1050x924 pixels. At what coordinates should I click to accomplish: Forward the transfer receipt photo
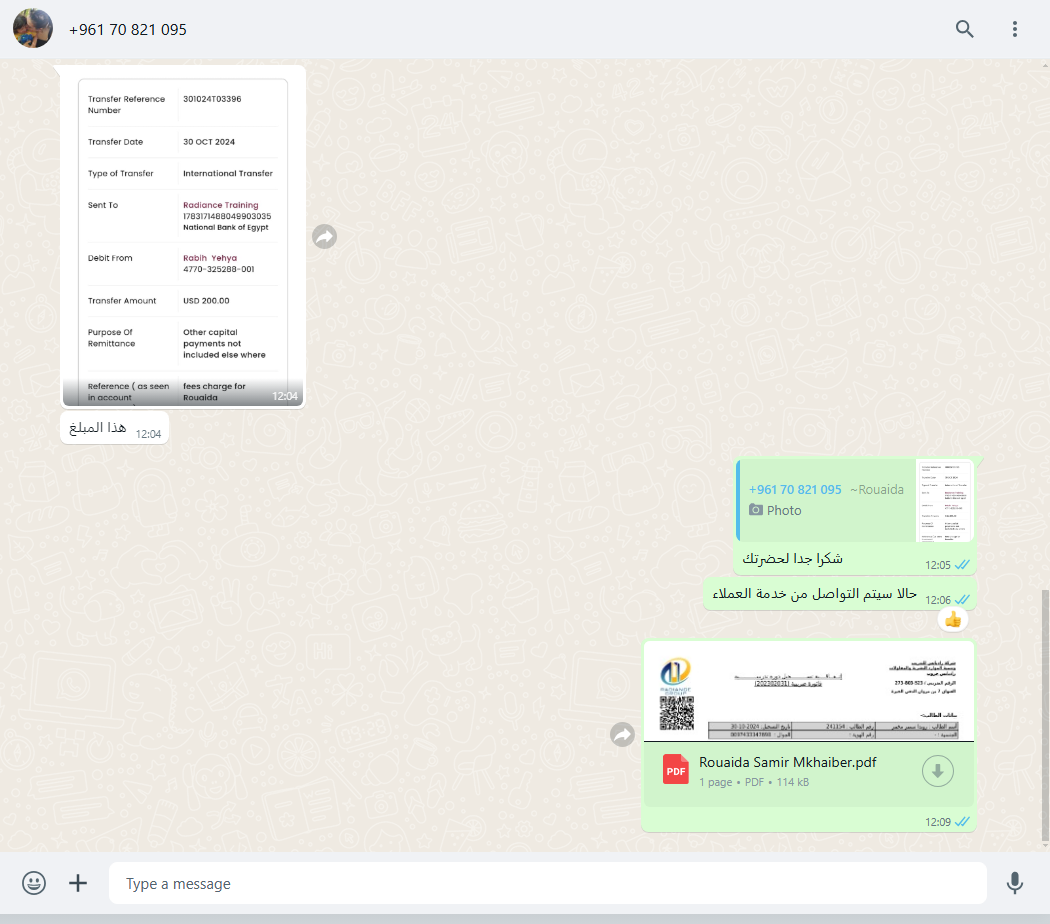(x=325, y=236)
